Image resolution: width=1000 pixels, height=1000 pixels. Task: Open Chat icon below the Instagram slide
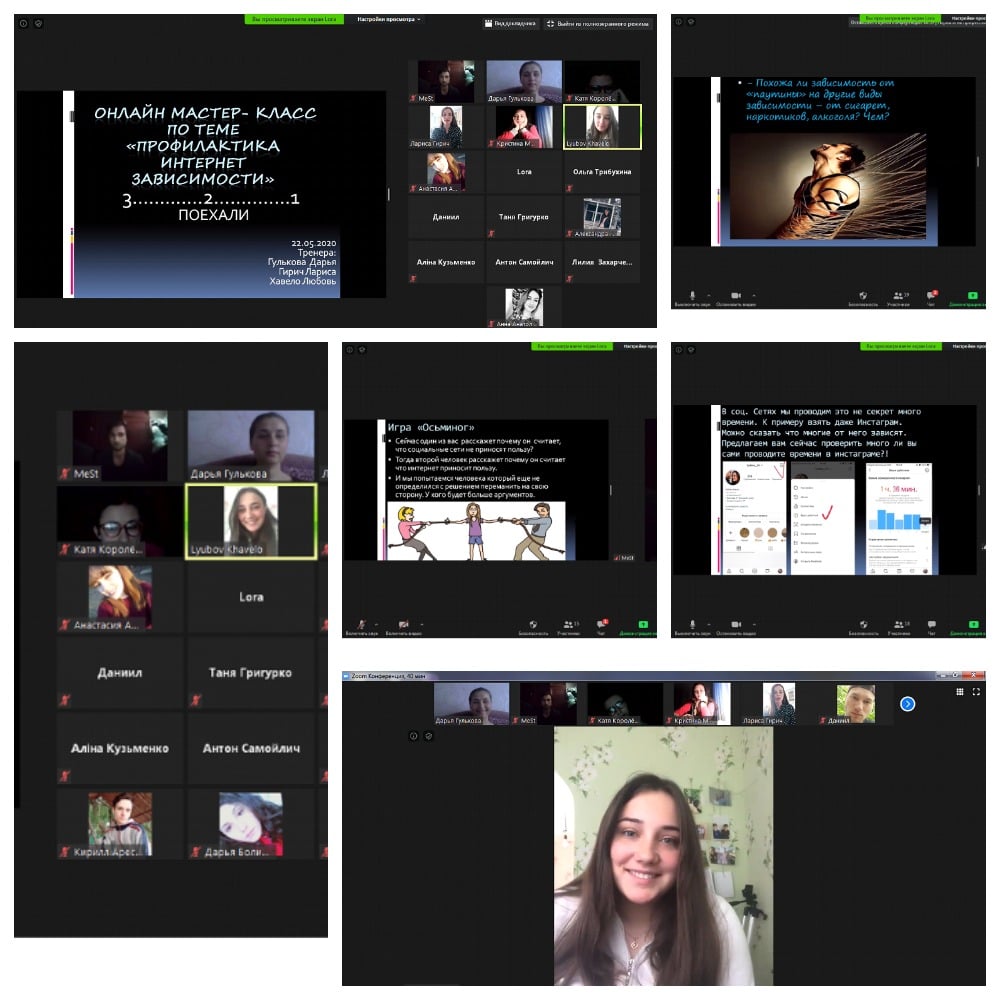coord(931,624)
